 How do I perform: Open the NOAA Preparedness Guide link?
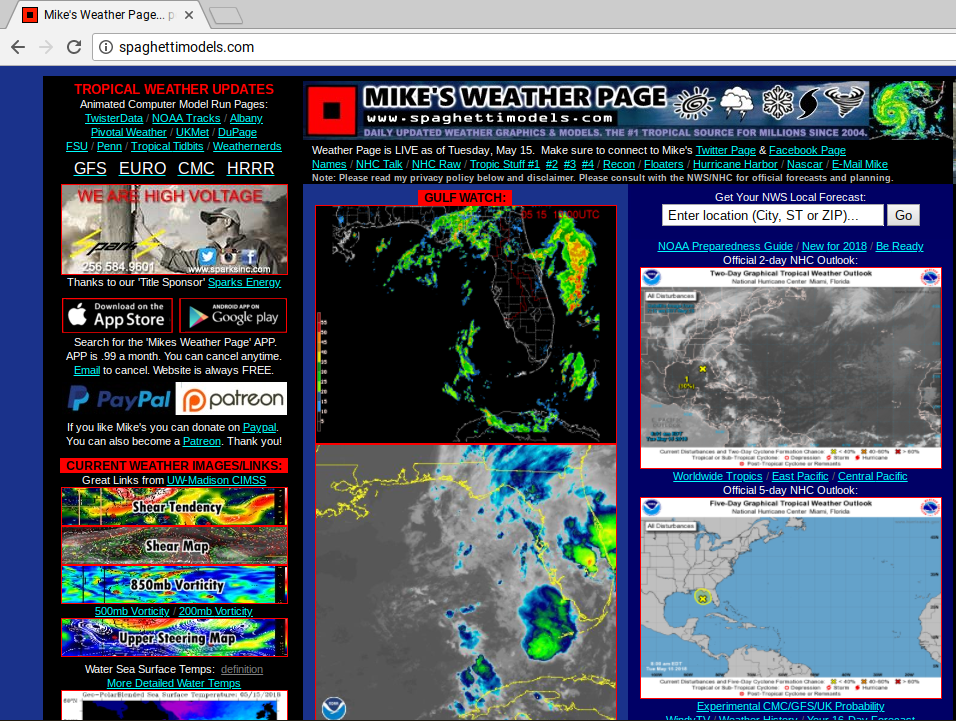pos(725,246)
